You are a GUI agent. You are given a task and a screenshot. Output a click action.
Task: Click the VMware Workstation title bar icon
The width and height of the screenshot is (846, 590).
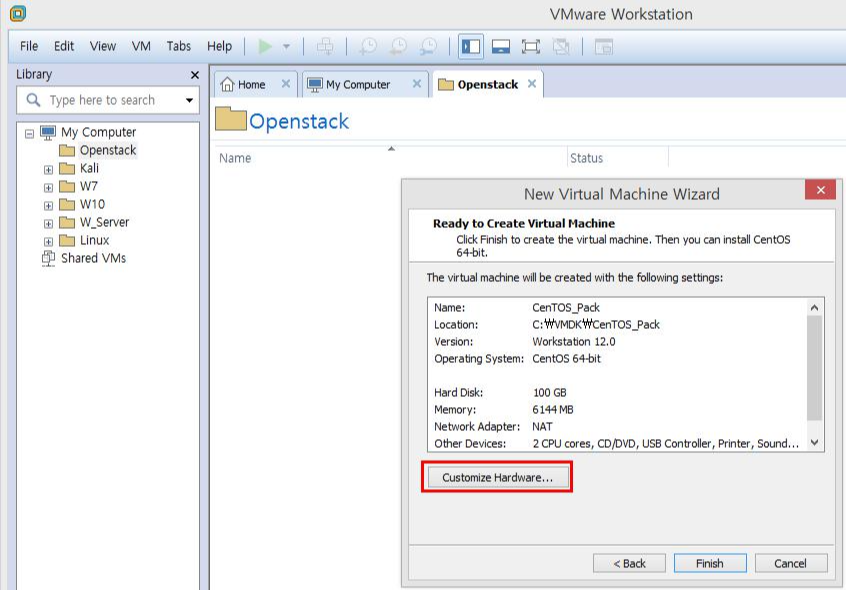click(x=18, y=13)
